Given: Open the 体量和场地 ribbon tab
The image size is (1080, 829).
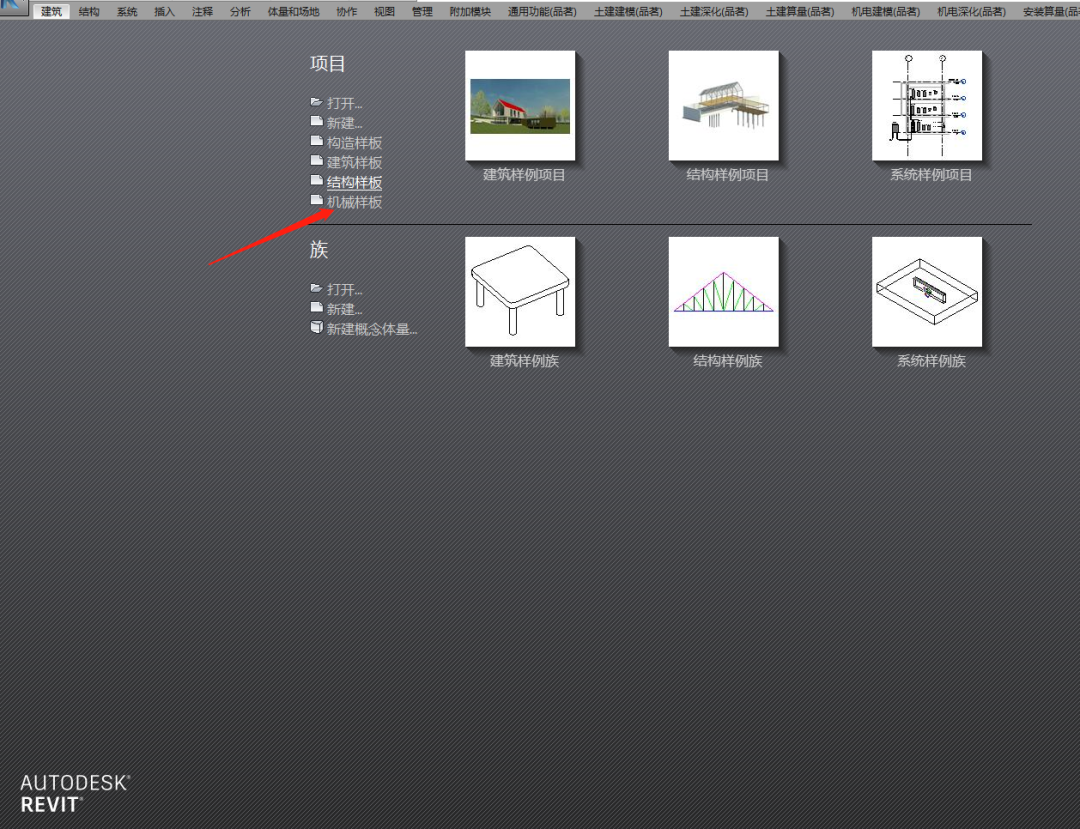Looking at the screenshot, I should point(293,12).
